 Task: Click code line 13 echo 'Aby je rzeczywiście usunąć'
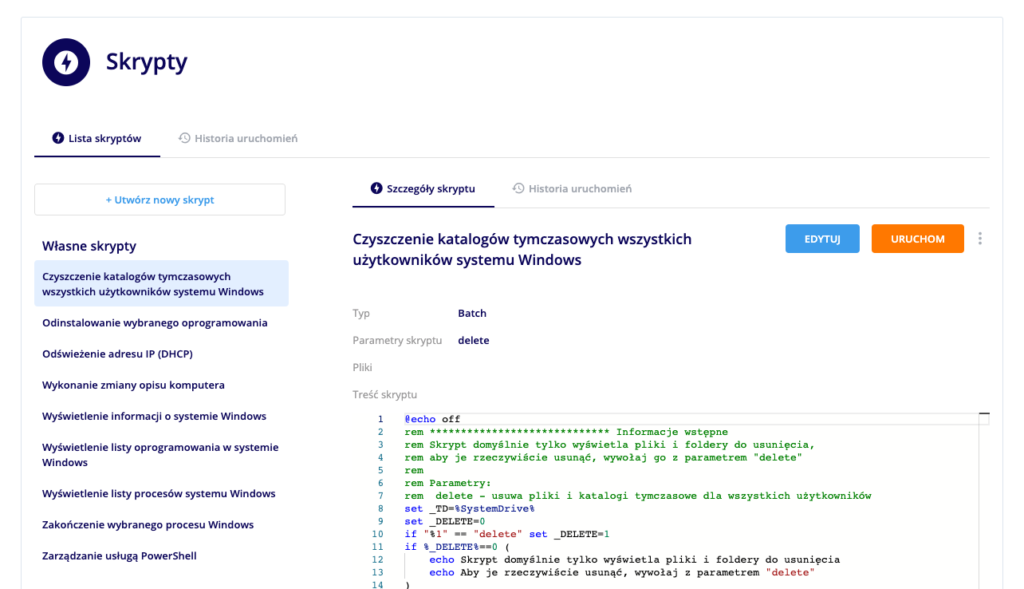point(622,573)
